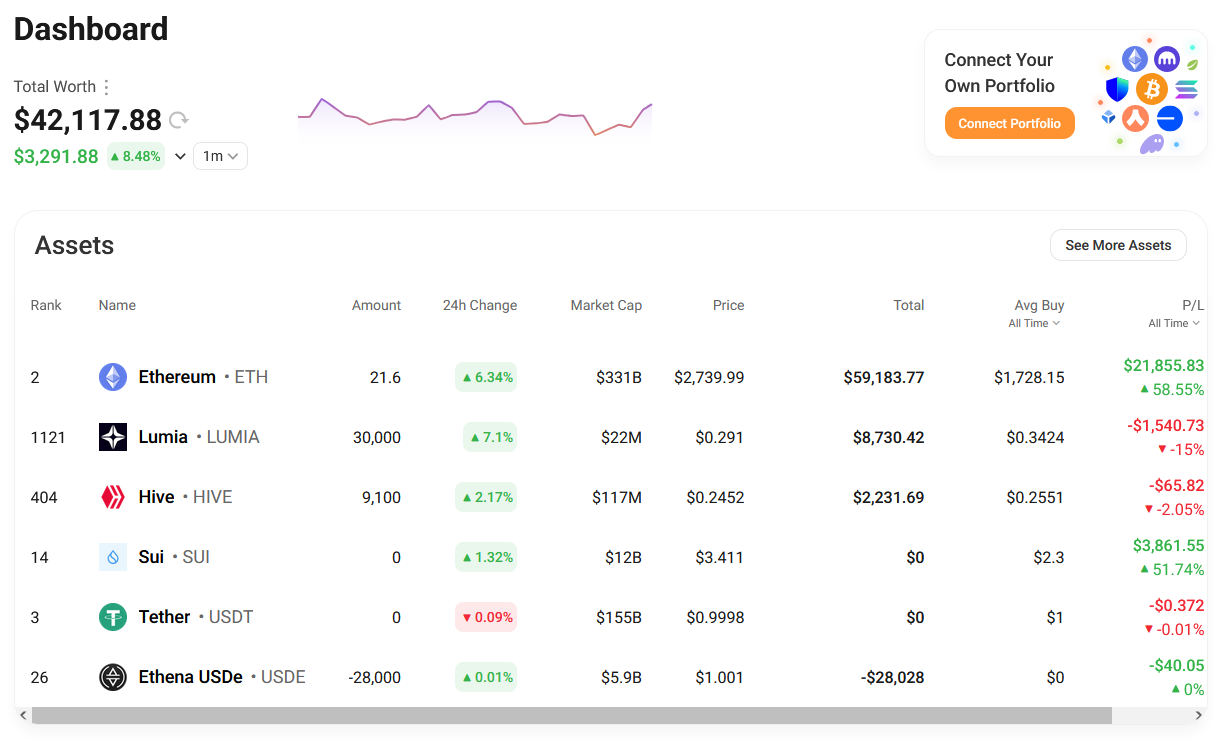1232x742 pixels.
Task: Click Tether's 0.09% change badge
Action: [486, 617]
